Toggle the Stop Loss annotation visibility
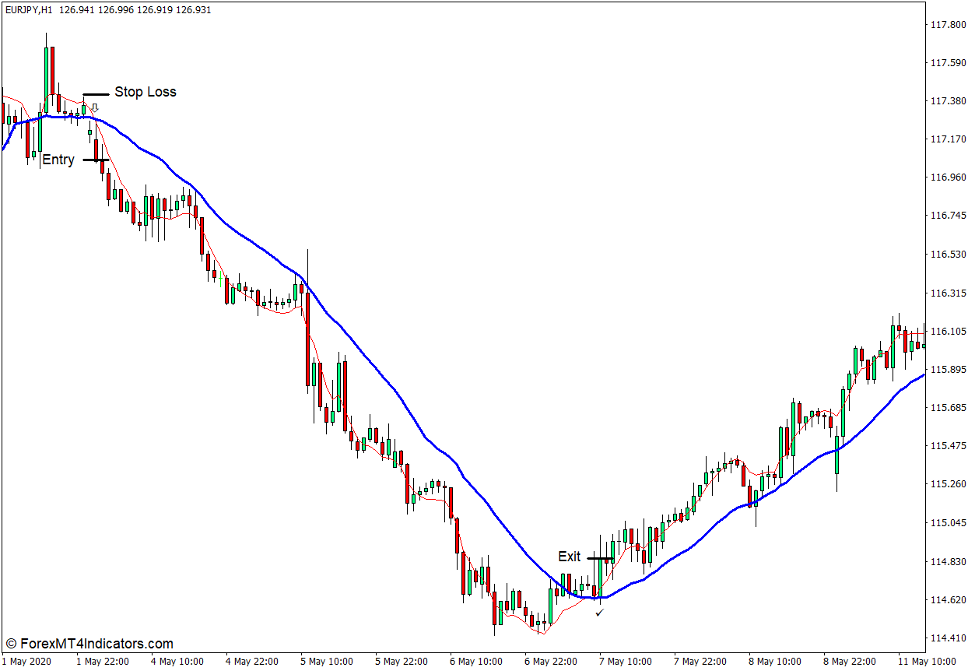This screenshot has width=977, height=672. 145,91
